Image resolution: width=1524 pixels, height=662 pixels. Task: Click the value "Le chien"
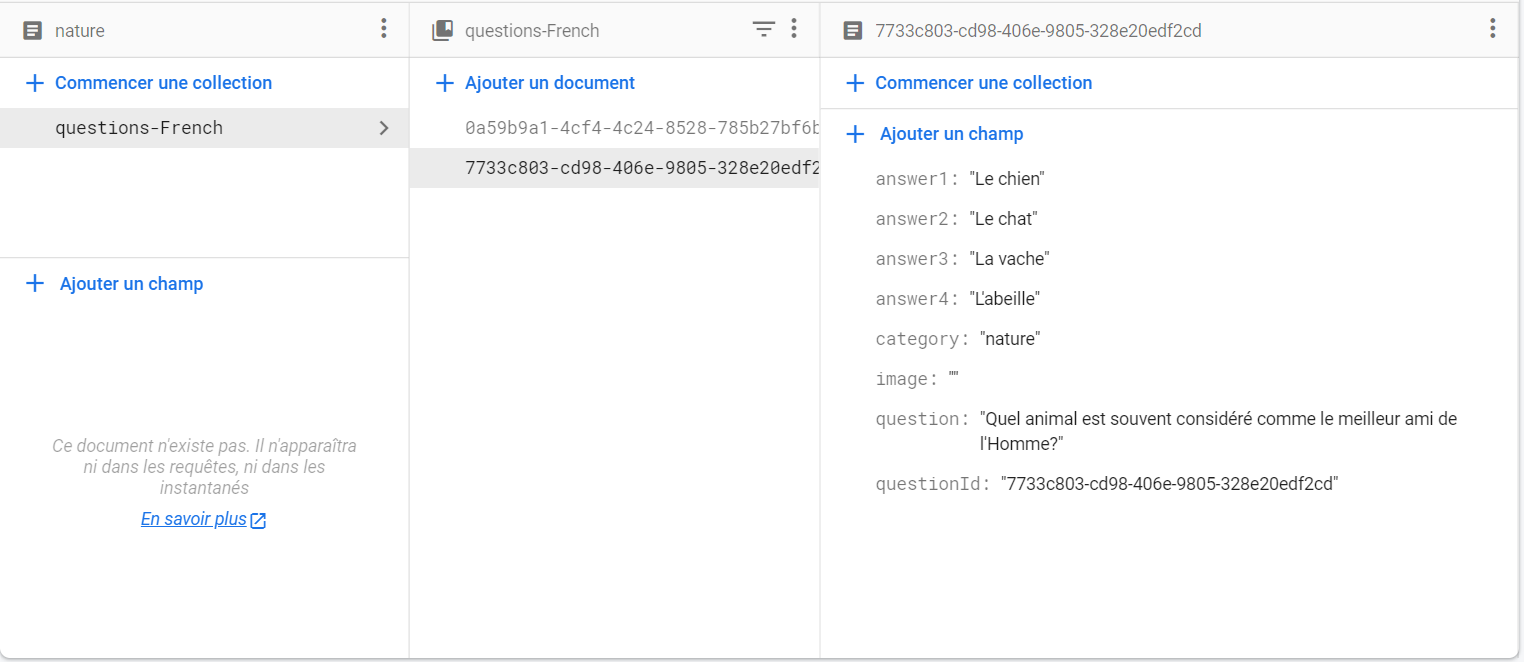coord(1007,179)
